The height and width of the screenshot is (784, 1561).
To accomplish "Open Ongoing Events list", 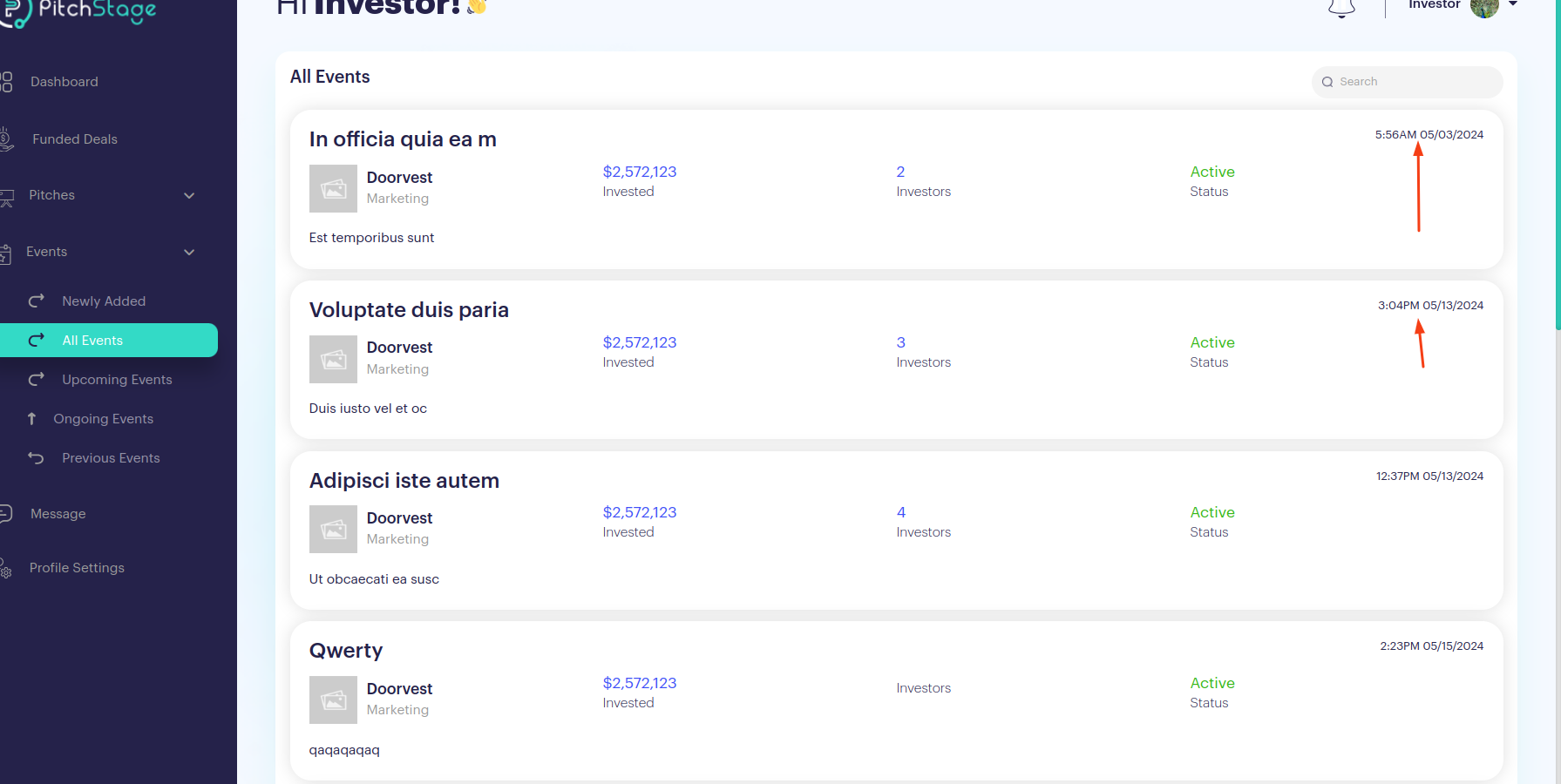I will (103, 419).
